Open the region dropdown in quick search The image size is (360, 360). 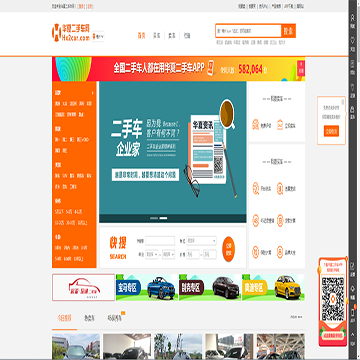(201, 241)
